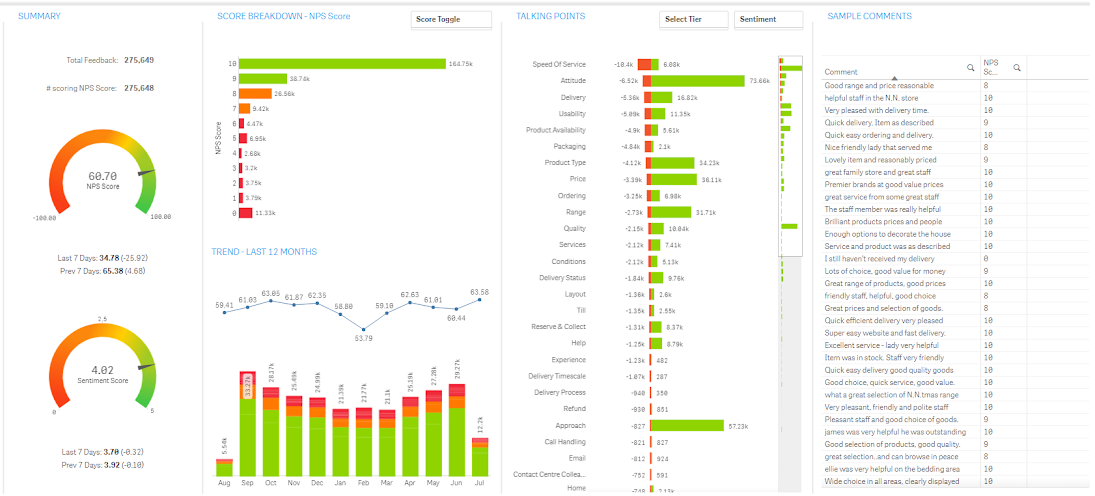The image size is (1095, 496).
Task: Select the green Product Type bar labeled 34.23k
Action: [x=673, y=163]
